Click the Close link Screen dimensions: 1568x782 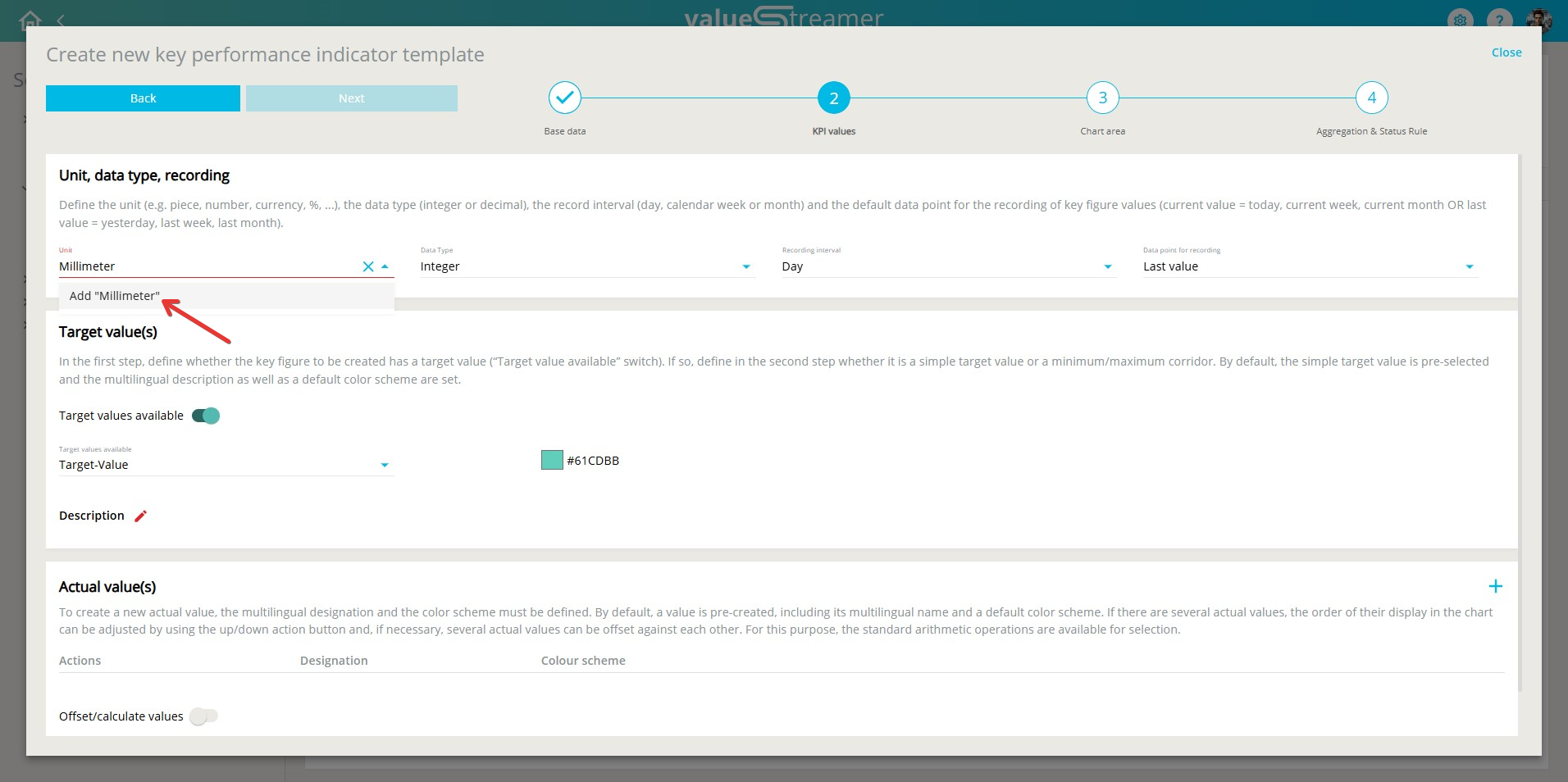click(1506, 52)
